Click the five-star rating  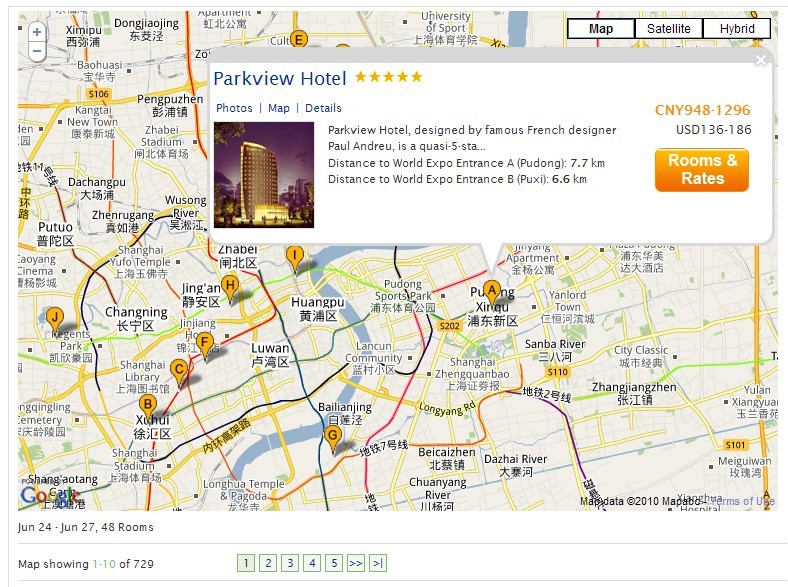tap(388, 77)
